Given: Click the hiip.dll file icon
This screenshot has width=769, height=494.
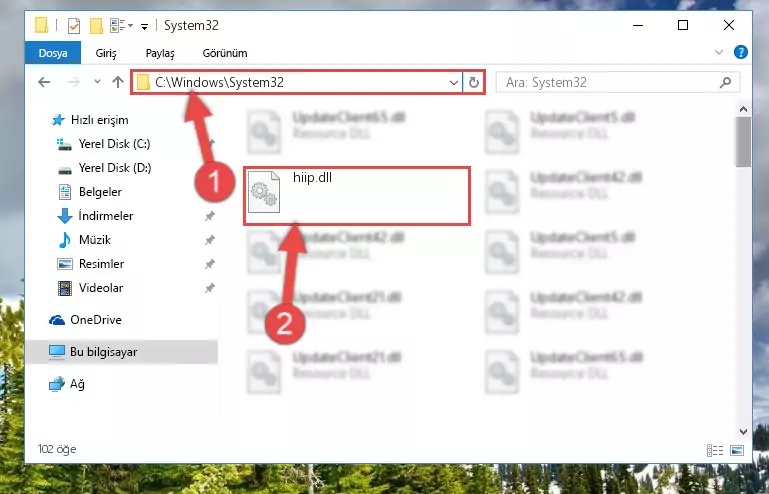Looking at the screenshot, I should (264, 192).
